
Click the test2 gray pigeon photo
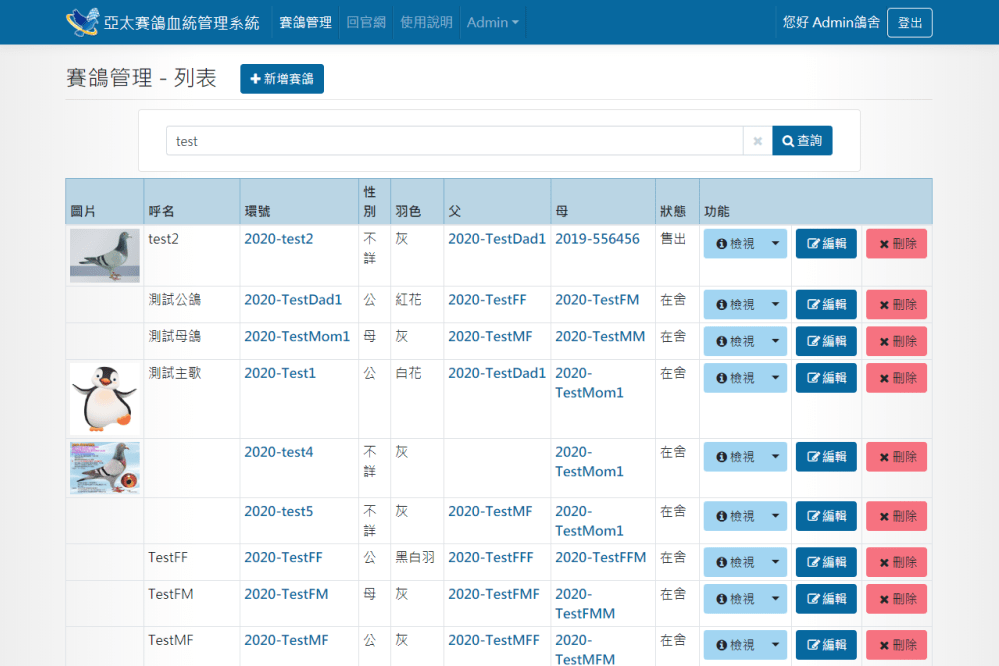point(104,255)
